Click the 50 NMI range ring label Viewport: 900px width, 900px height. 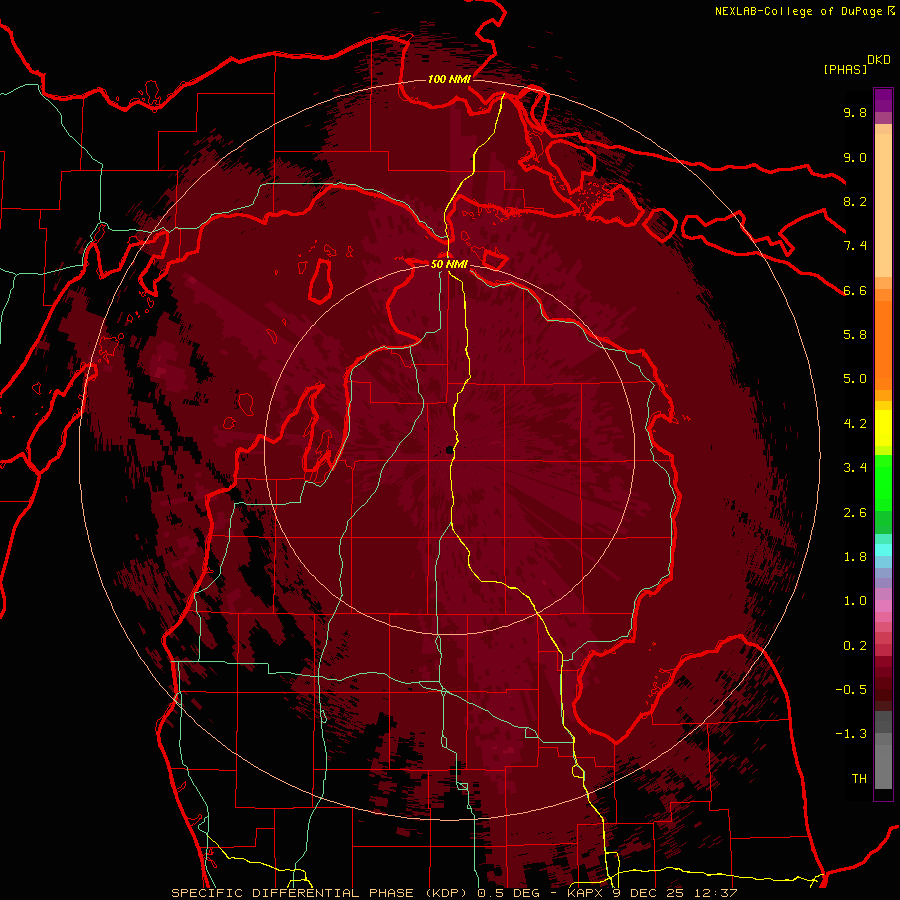click(449, 265)
